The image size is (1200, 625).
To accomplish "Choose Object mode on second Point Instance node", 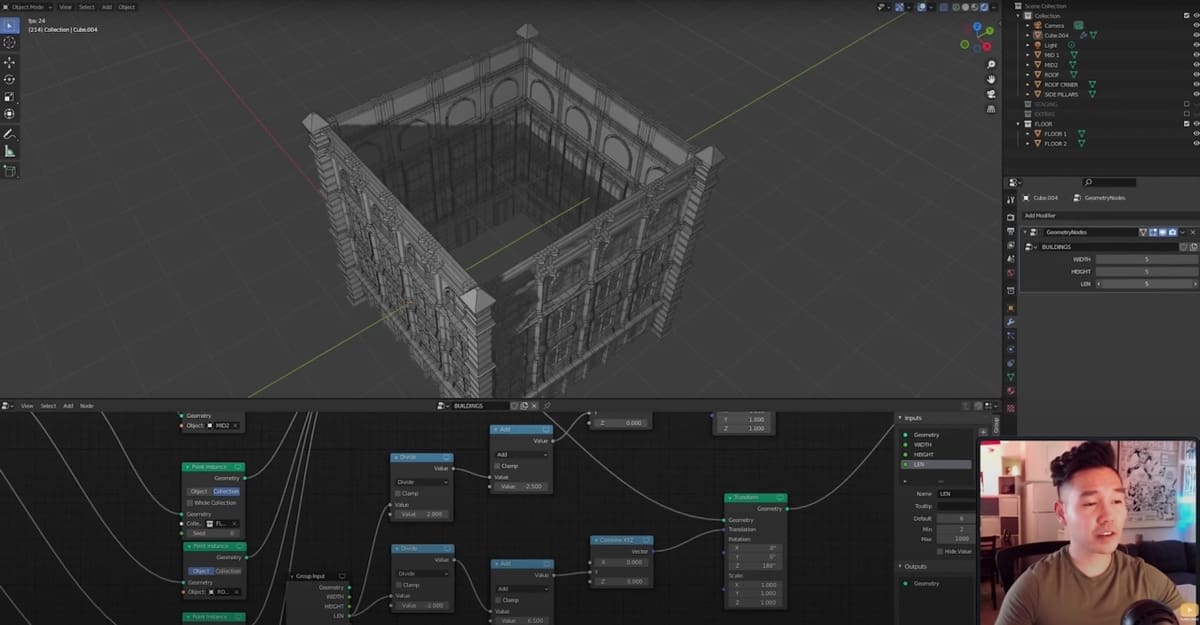I will (x=200, y=571).
